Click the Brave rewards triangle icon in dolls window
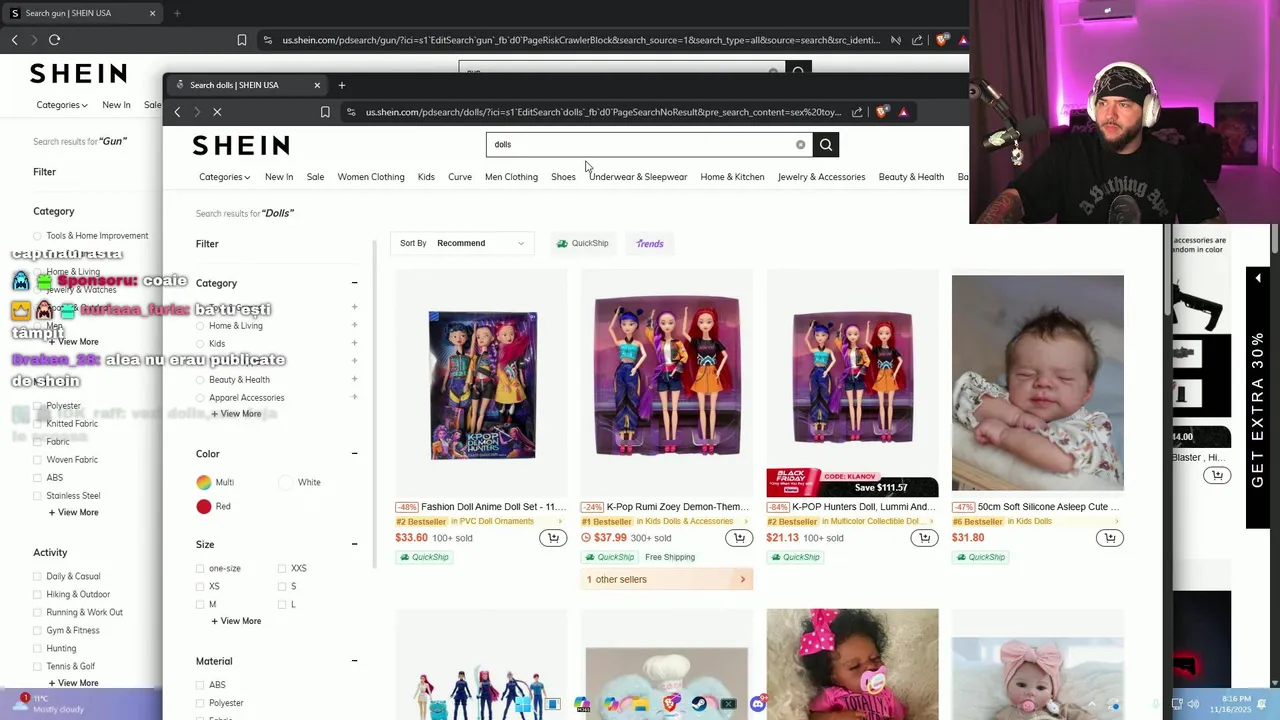Image resolution: width=1280 pixels, height=720 pixels. tap(903, 112)
